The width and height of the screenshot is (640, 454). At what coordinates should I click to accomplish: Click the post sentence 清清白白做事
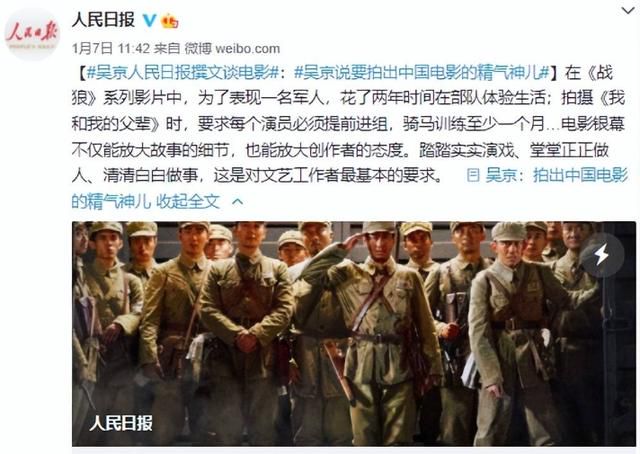(151, 176)
